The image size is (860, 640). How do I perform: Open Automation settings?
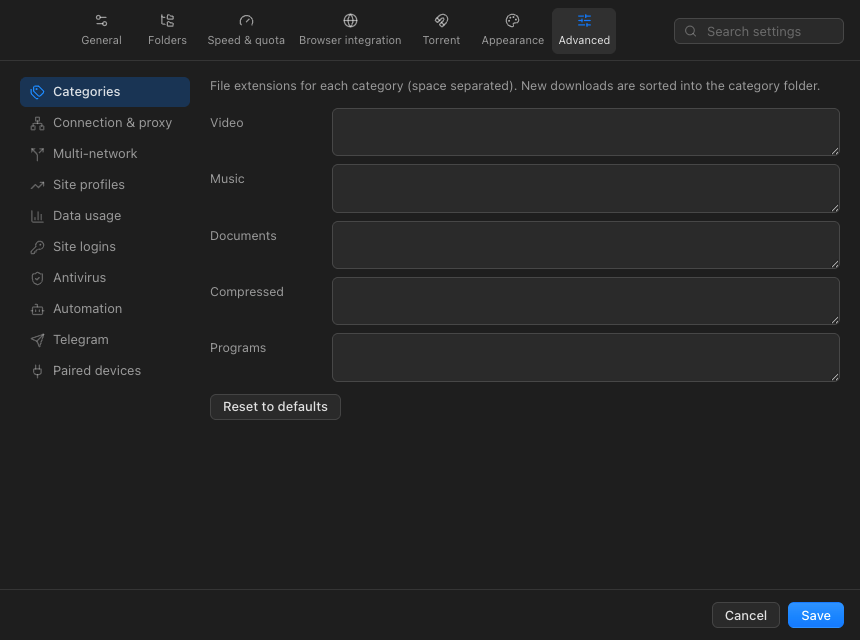pos(105,309)
